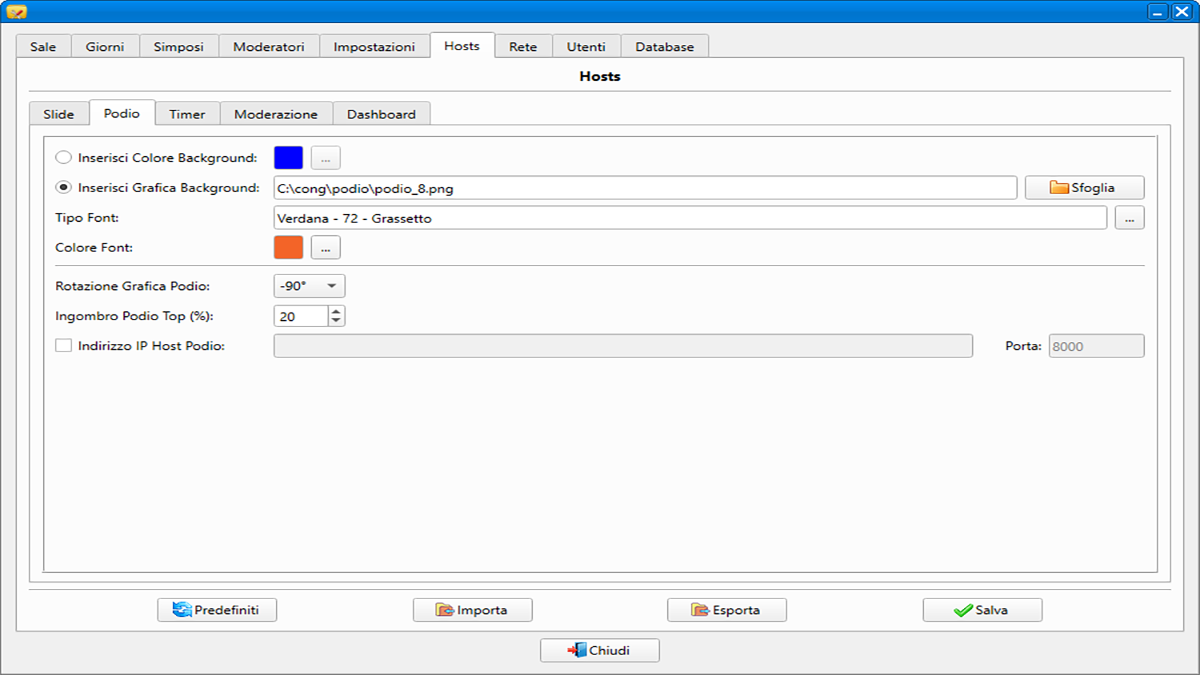1200x675 pixels.
Task: Click the folder icon on Sfoglia button
Action: coord(1060,188)
